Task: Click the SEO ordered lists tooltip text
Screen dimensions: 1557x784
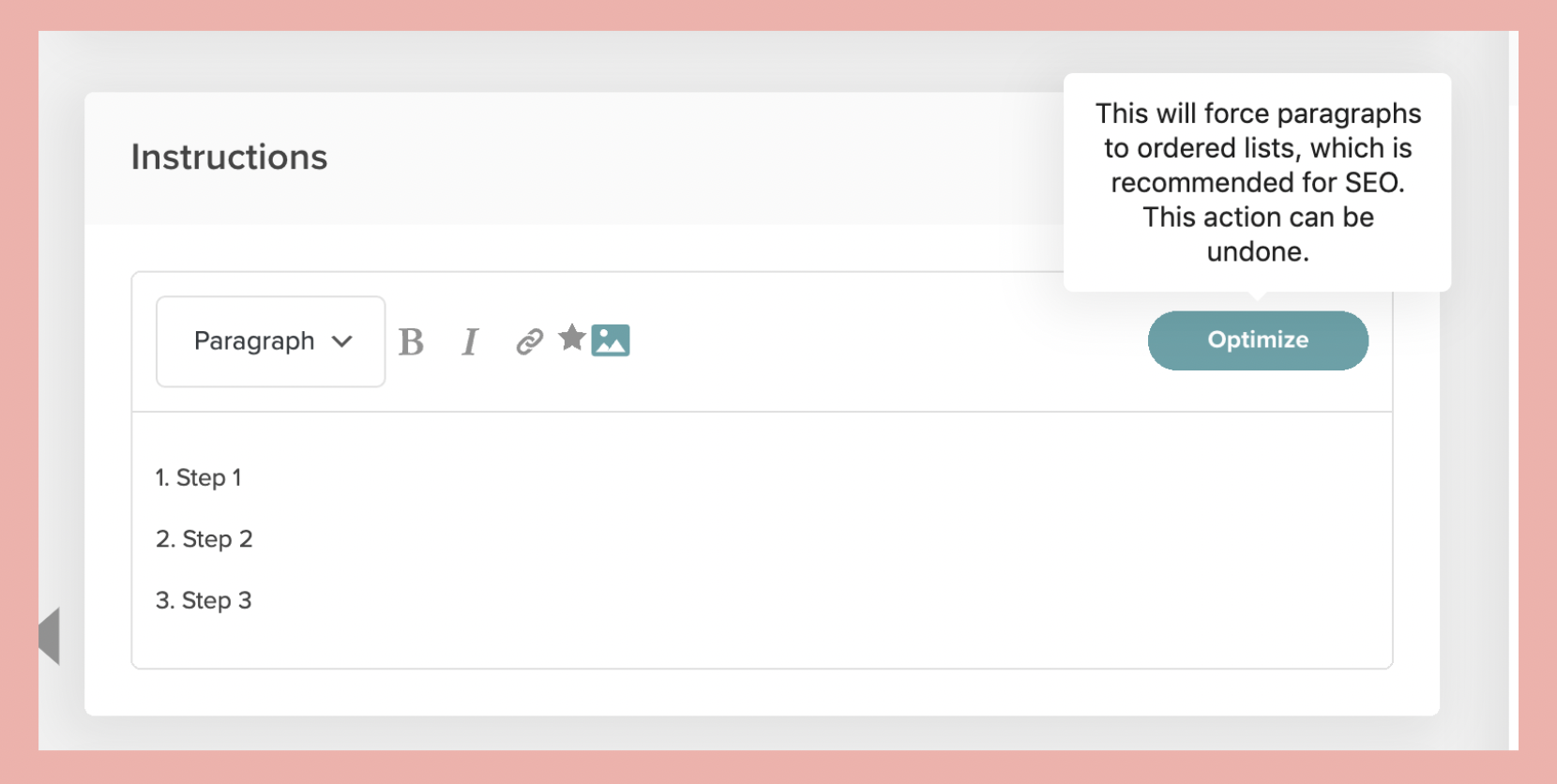Action: pos(1257,182)
